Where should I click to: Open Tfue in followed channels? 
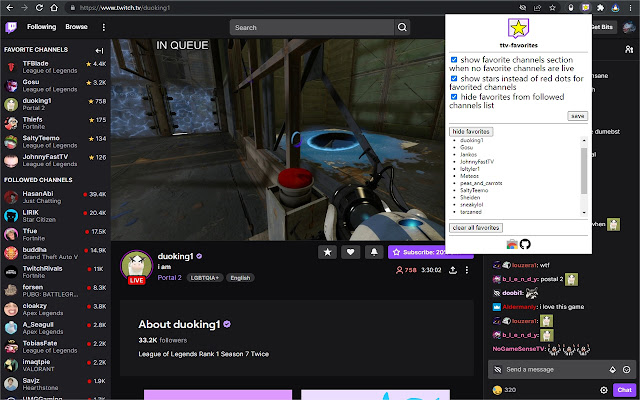(x=55, y=235)
